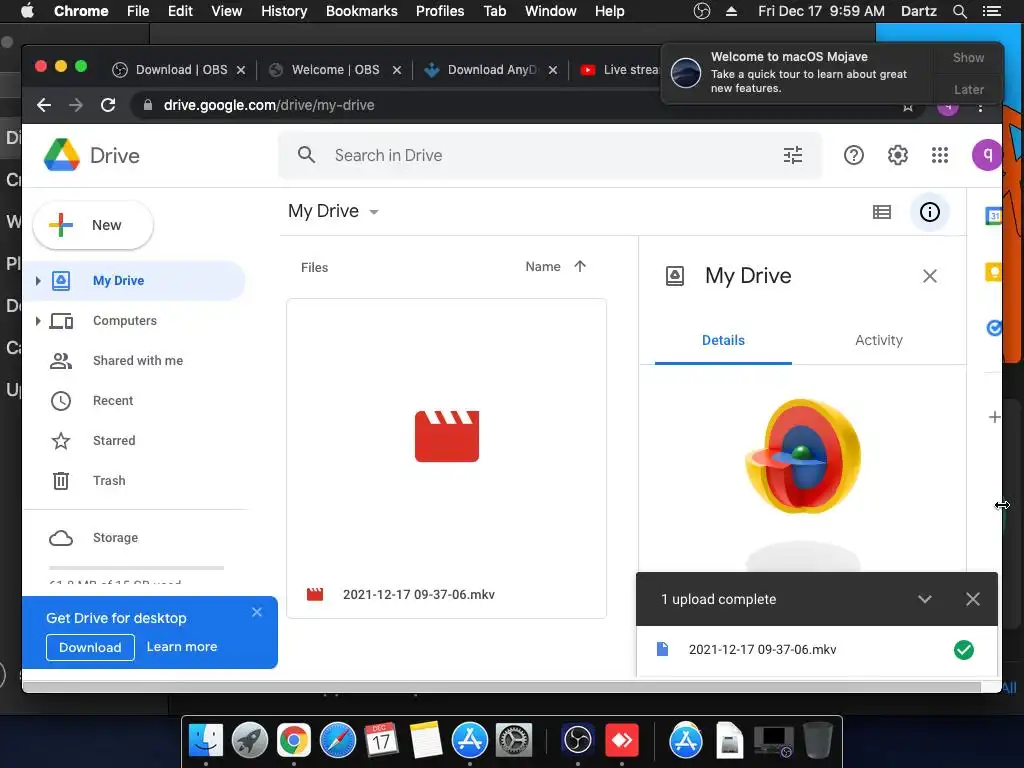Image resolution: width=1024 pixels, height=768 pixels.
Task: Open OBS from the Dock
Action: (577, 741)
